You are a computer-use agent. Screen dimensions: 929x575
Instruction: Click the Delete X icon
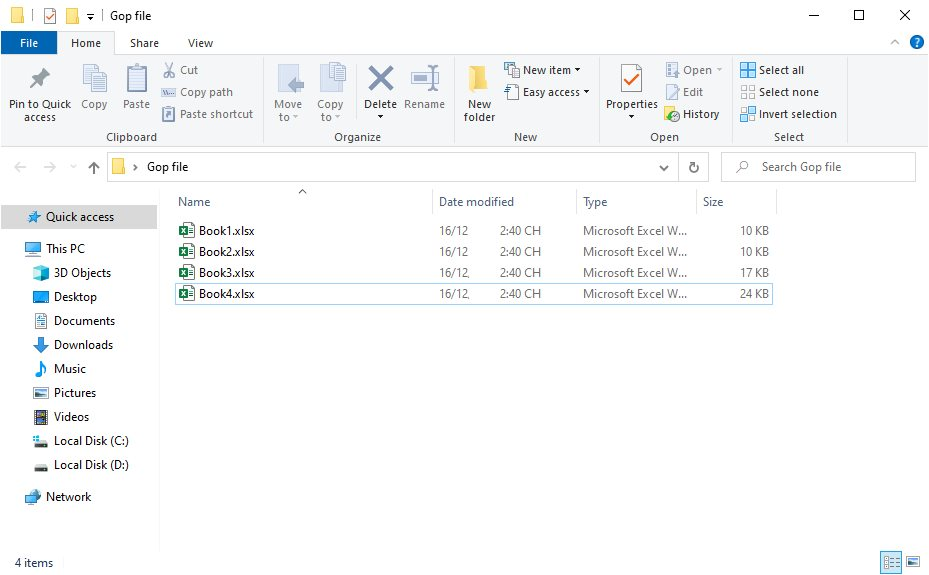click(x=380, y=79)
